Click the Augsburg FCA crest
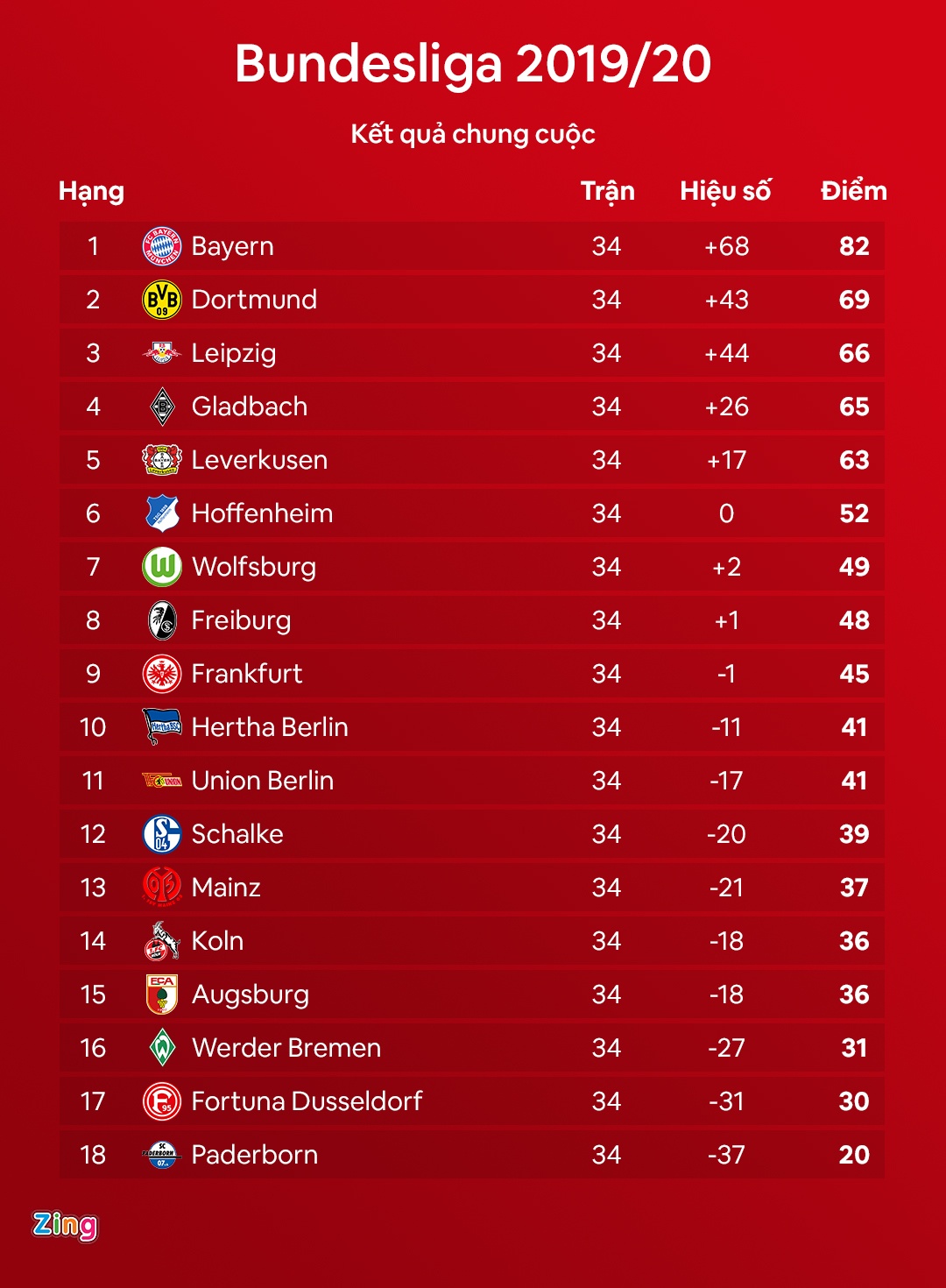Viewport: 946px width, 1288px height. (x=162, y=994)
